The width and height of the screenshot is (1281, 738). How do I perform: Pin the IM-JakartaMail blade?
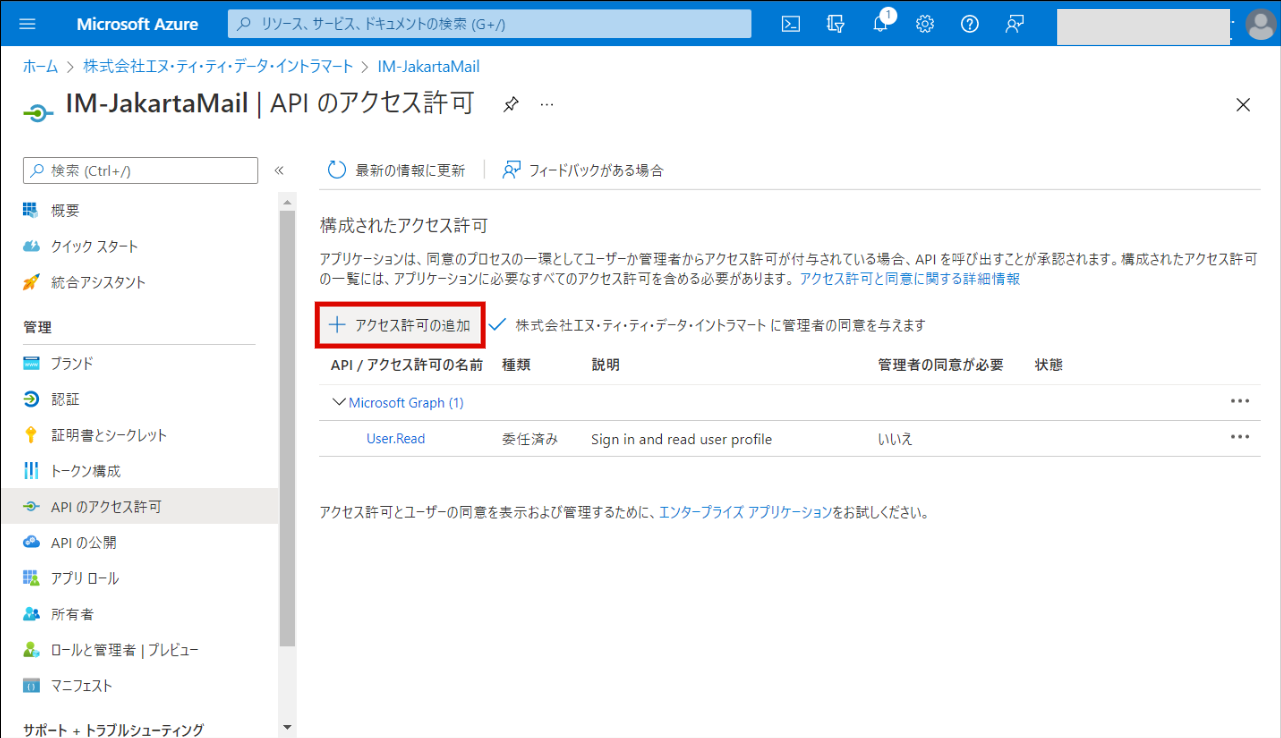coord(511,105)
